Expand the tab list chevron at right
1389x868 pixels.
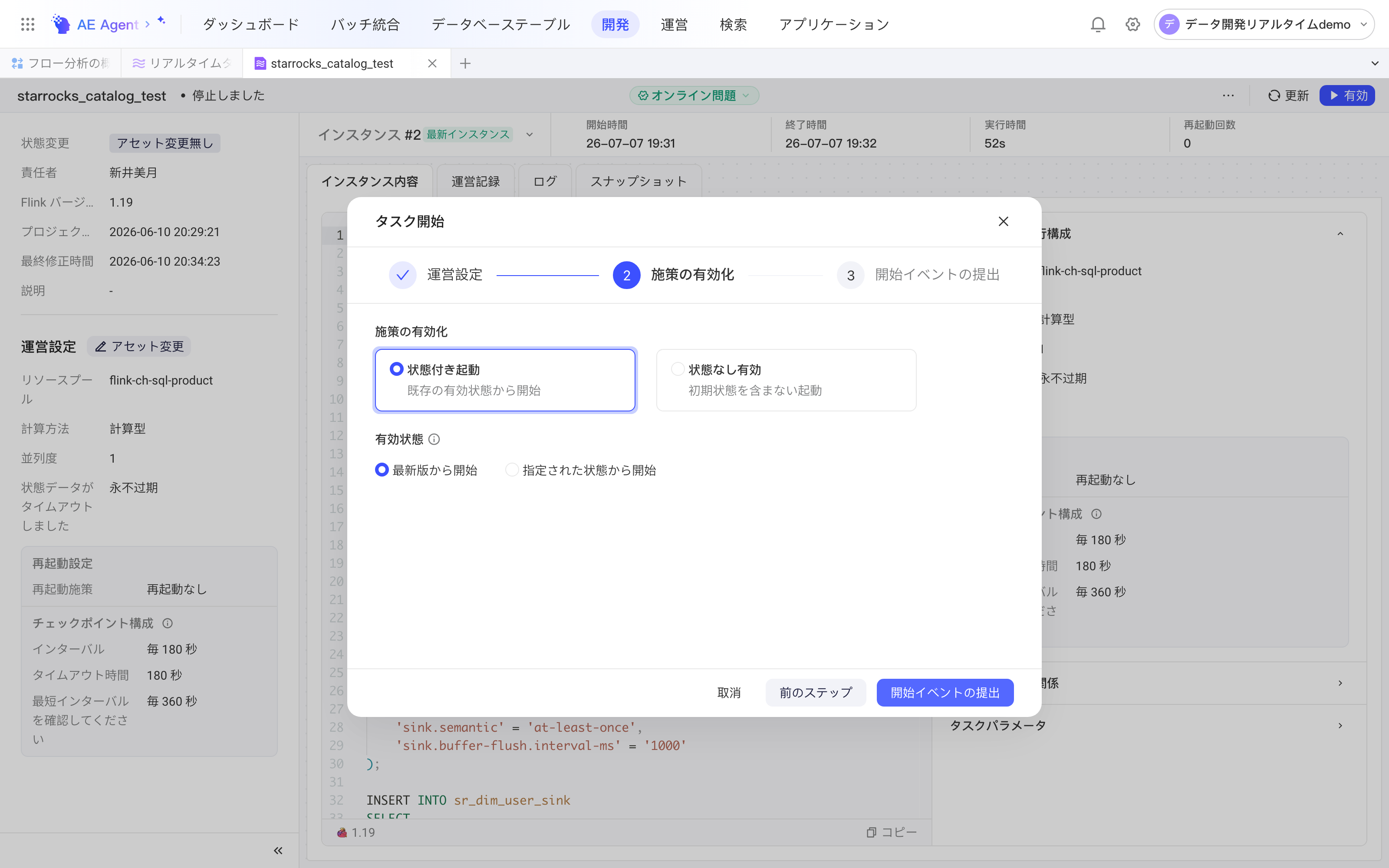click(x=1375, y=63)
